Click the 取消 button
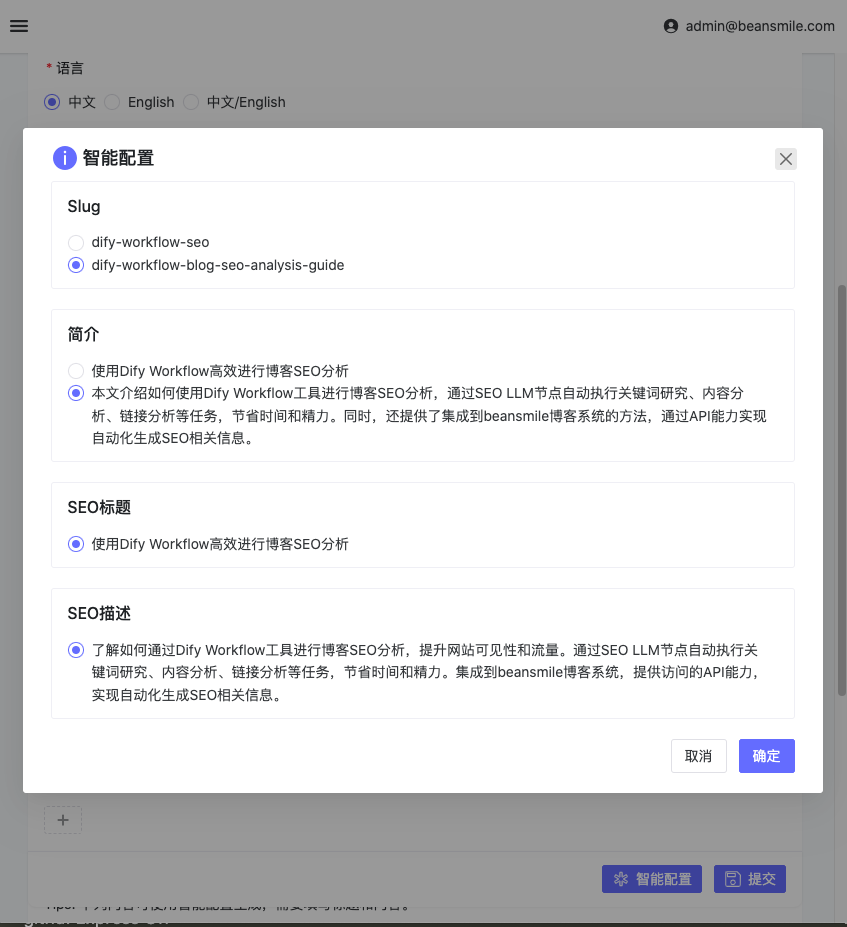Screen dimensions: 847x927 tap(699, 756)
